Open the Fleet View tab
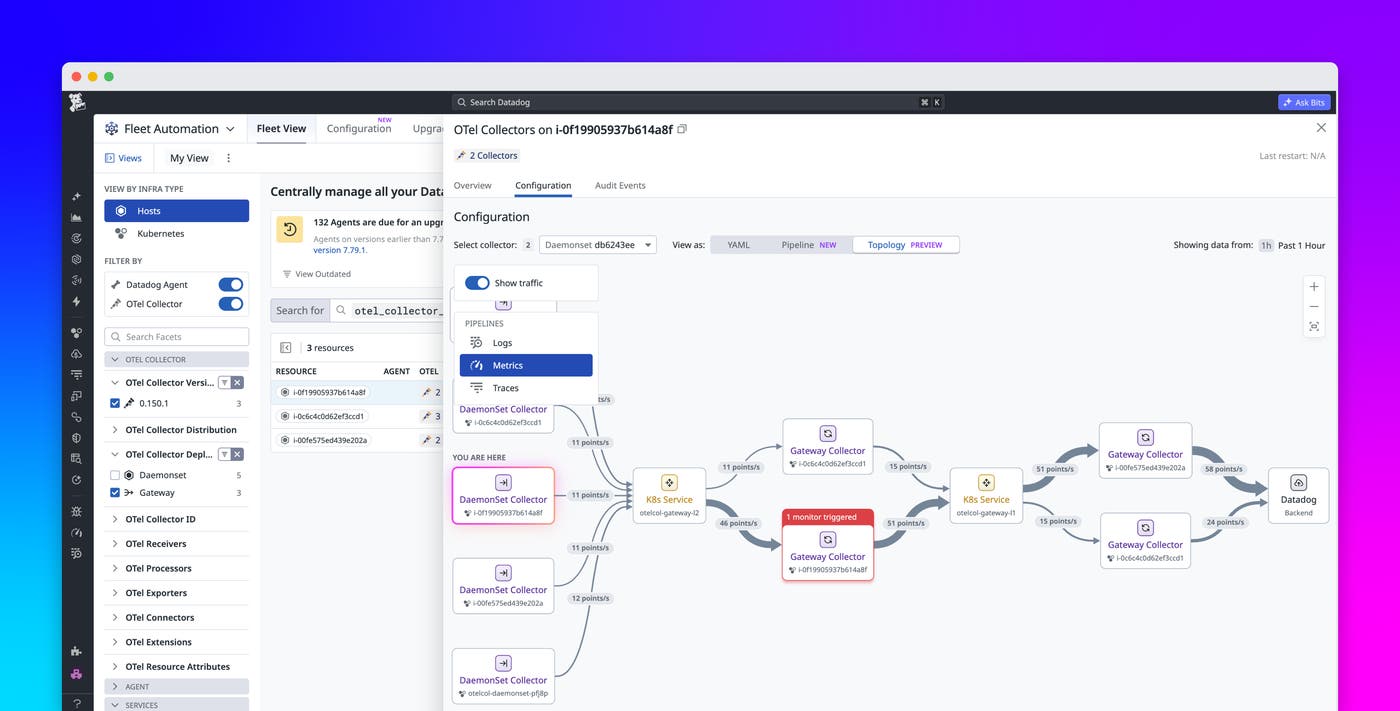Viewport: 1400px width, 711px height. pos(281,128)
